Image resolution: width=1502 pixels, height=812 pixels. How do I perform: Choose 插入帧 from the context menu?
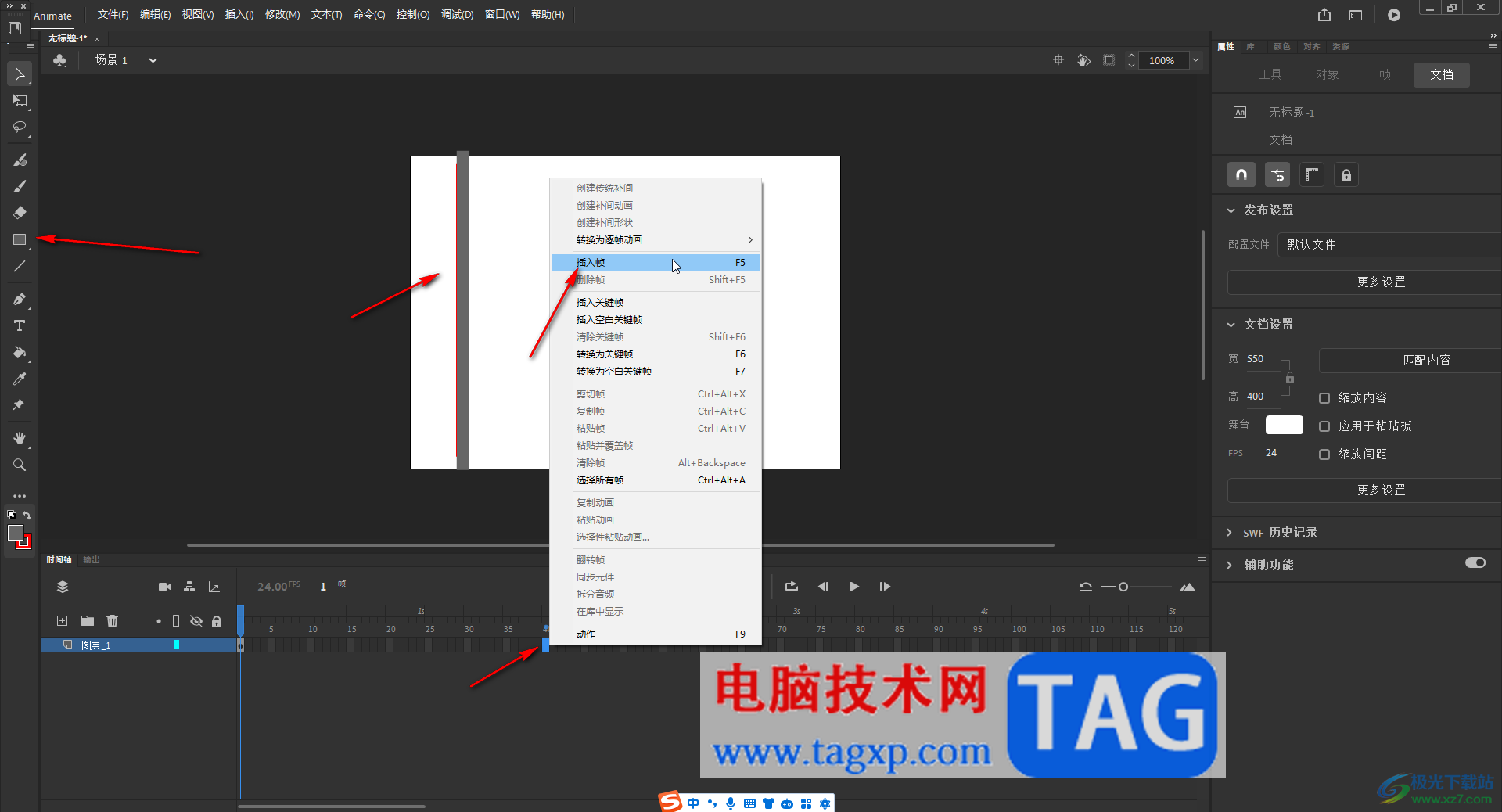click(x=656, y=263)
